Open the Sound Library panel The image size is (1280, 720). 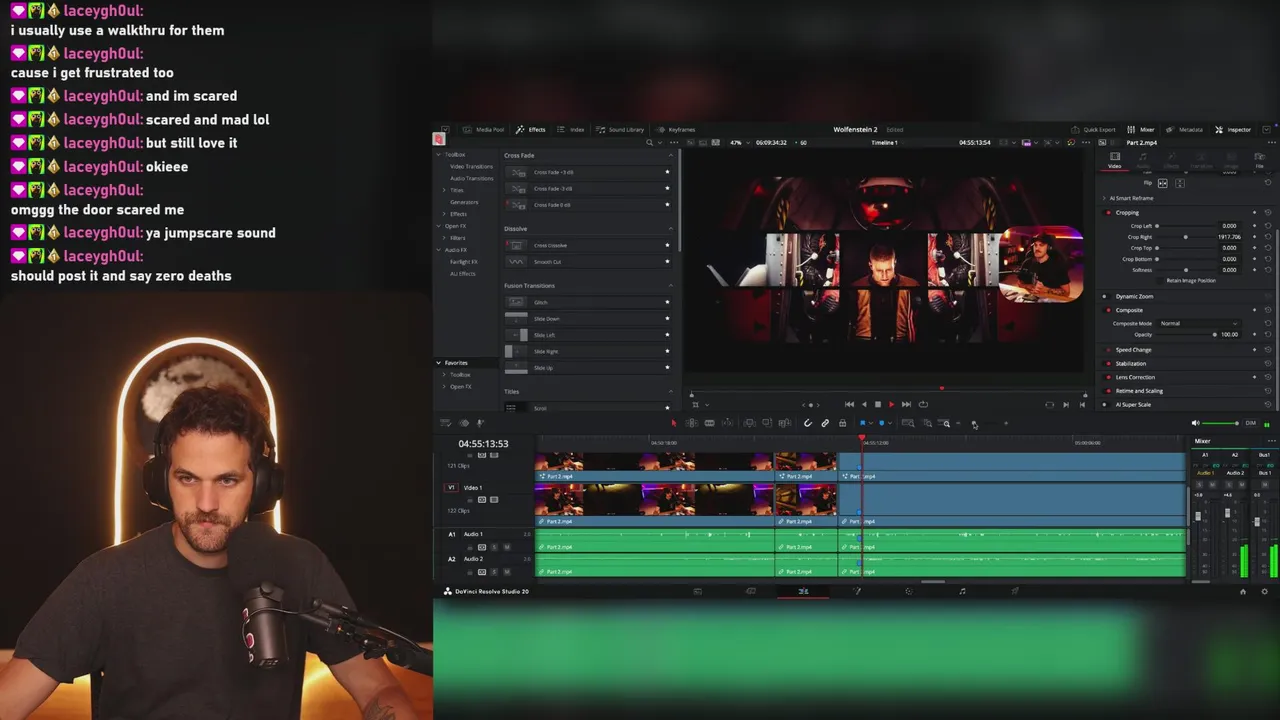[x=620, y=129]
